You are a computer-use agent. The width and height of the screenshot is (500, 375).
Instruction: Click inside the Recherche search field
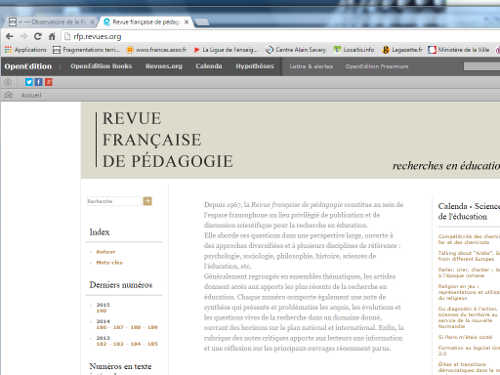[x=114, y=201]
